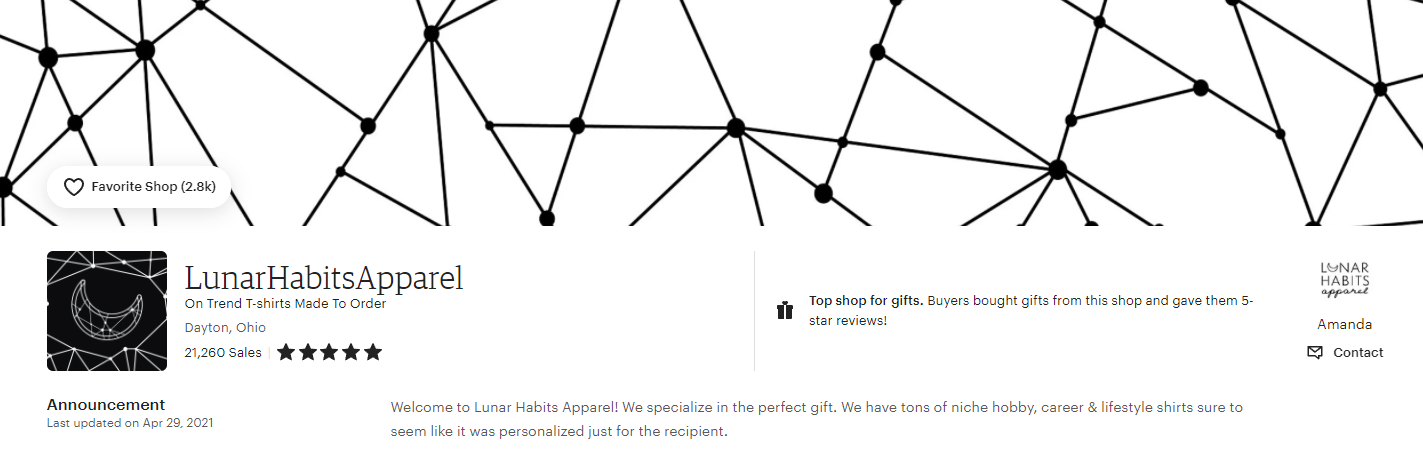Click the fifth star in the shop rating
The height and width of the screenshot is (463, 1423).
tap(373, 352)
